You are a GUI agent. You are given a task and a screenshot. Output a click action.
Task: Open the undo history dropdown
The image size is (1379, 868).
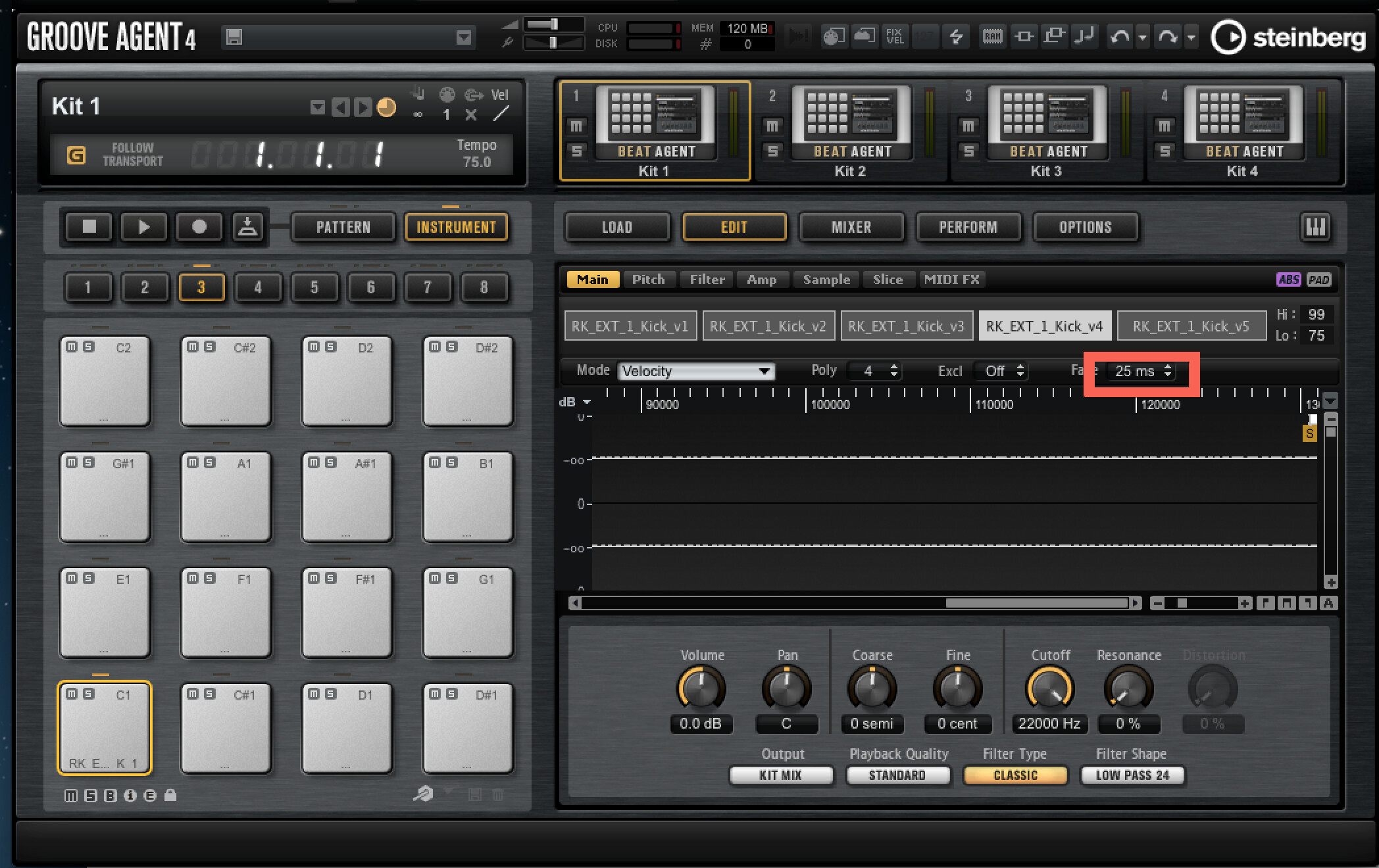(x=1143, y=37)
